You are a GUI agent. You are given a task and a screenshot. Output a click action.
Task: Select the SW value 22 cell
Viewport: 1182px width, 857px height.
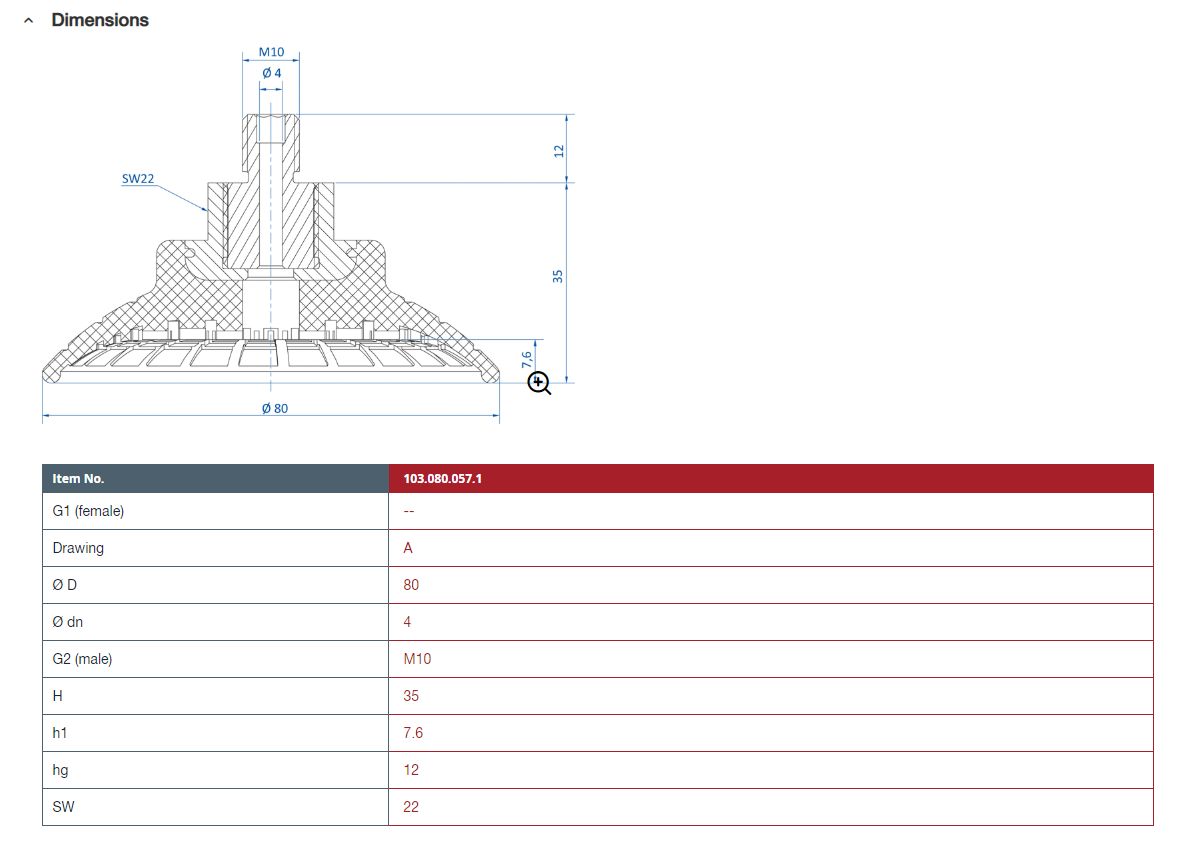click(x=411, y=807)
